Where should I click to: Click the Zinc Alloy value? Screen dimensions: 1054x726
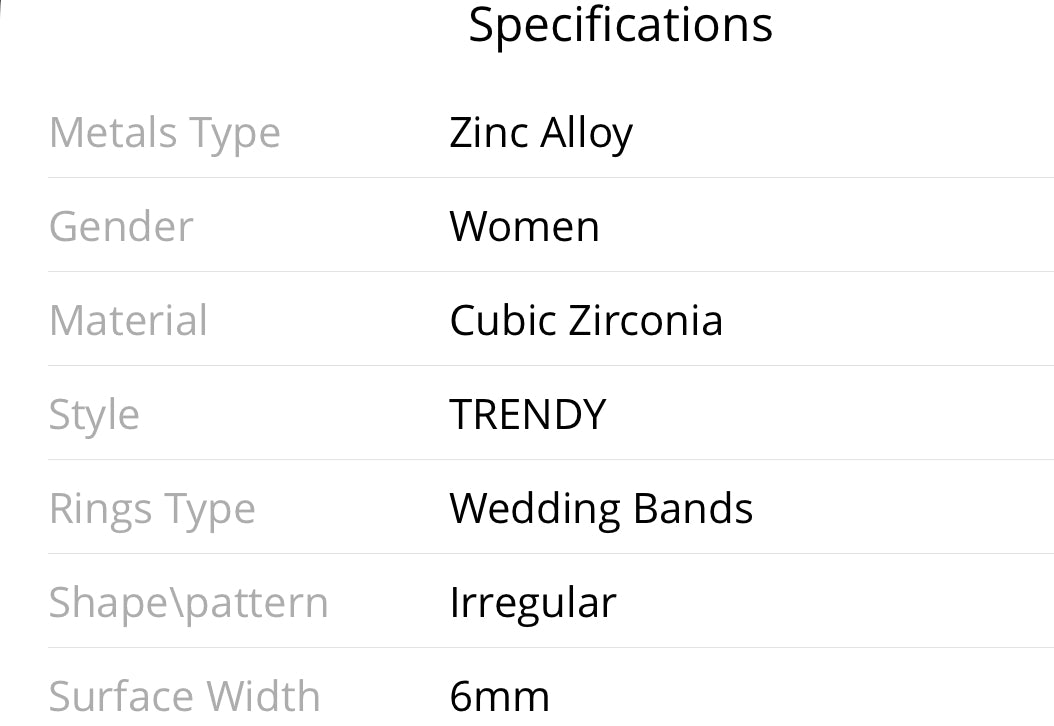pos(541,134)
